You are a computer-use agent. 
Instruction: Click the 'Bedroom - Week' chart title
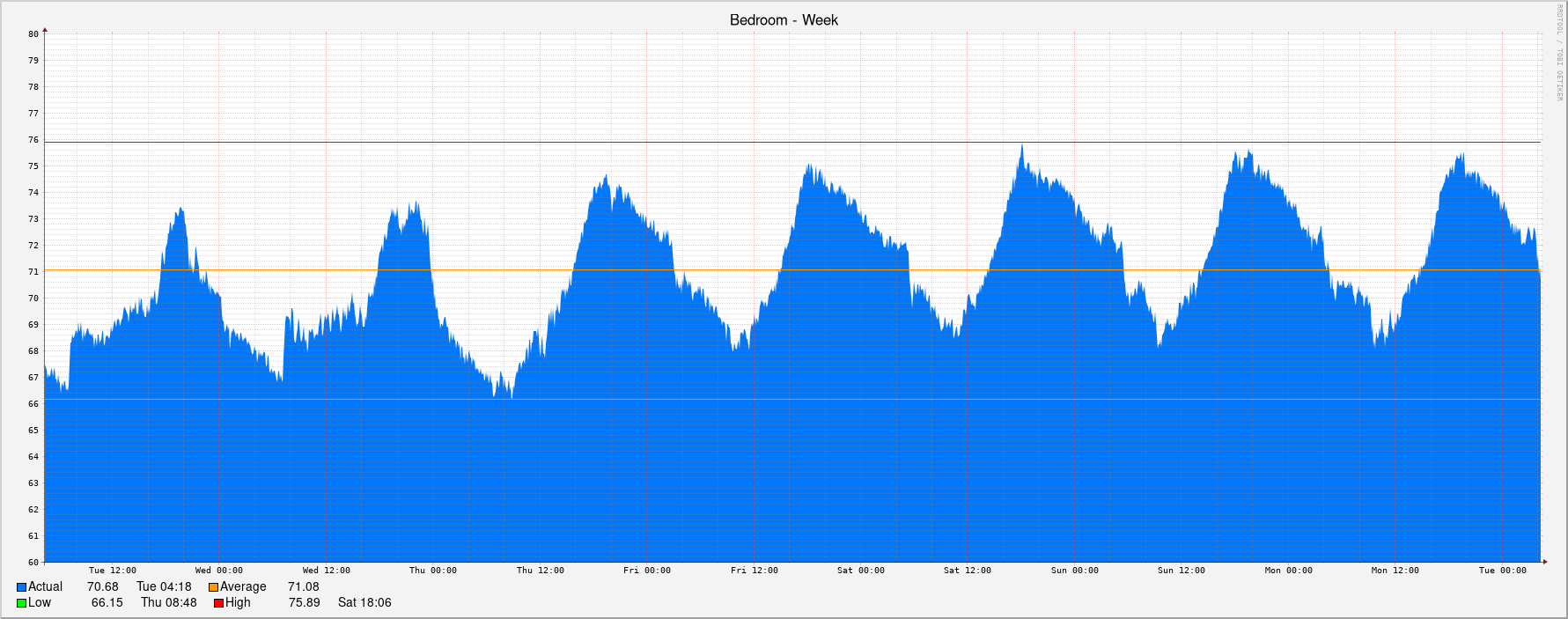click(x=784, y=20)
